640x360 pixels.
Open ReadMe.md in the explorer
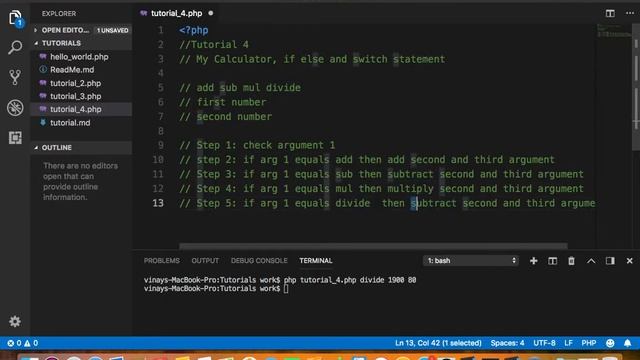72,70
